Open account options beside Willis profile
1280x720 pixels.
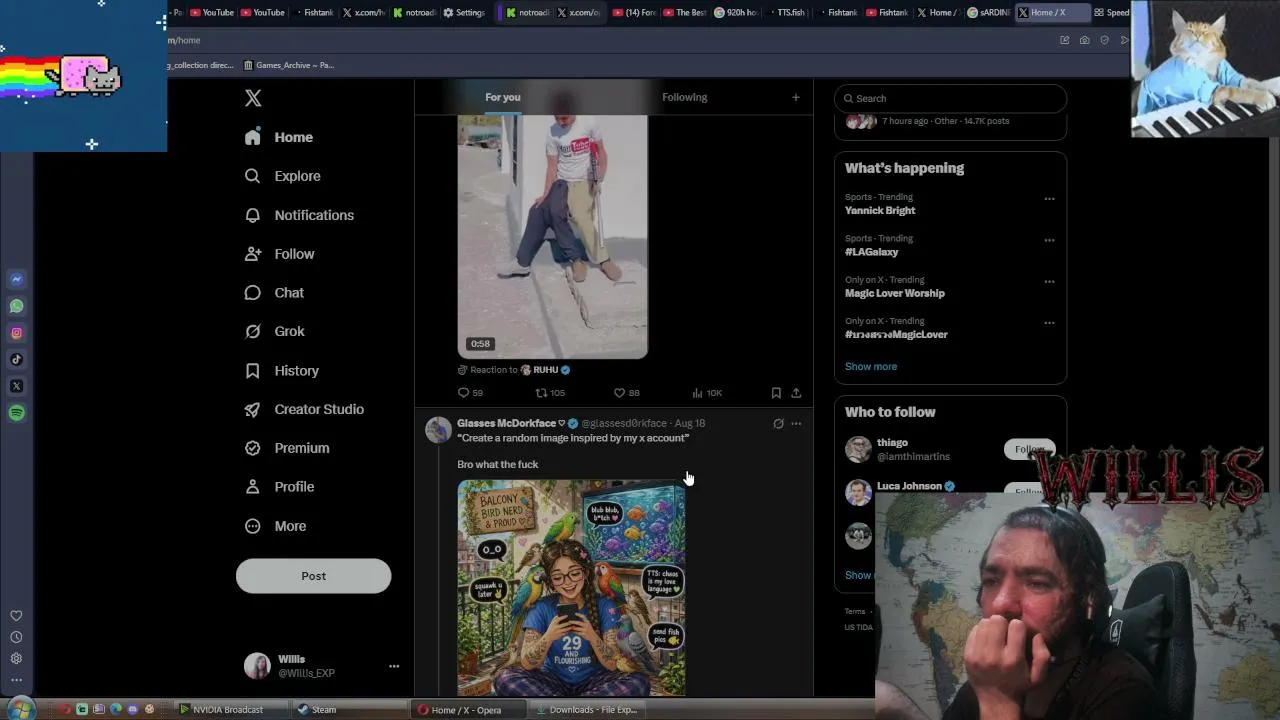[x=394, y=666]
